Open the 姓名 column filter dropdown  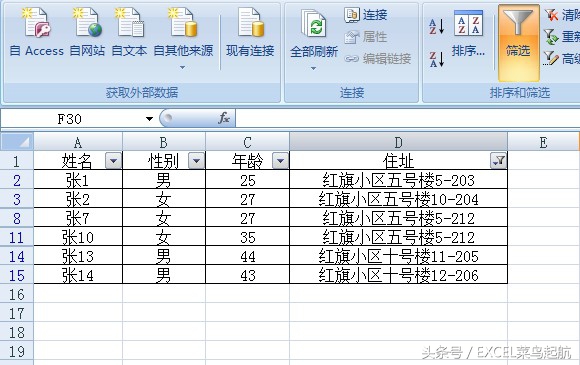(113, 161)
